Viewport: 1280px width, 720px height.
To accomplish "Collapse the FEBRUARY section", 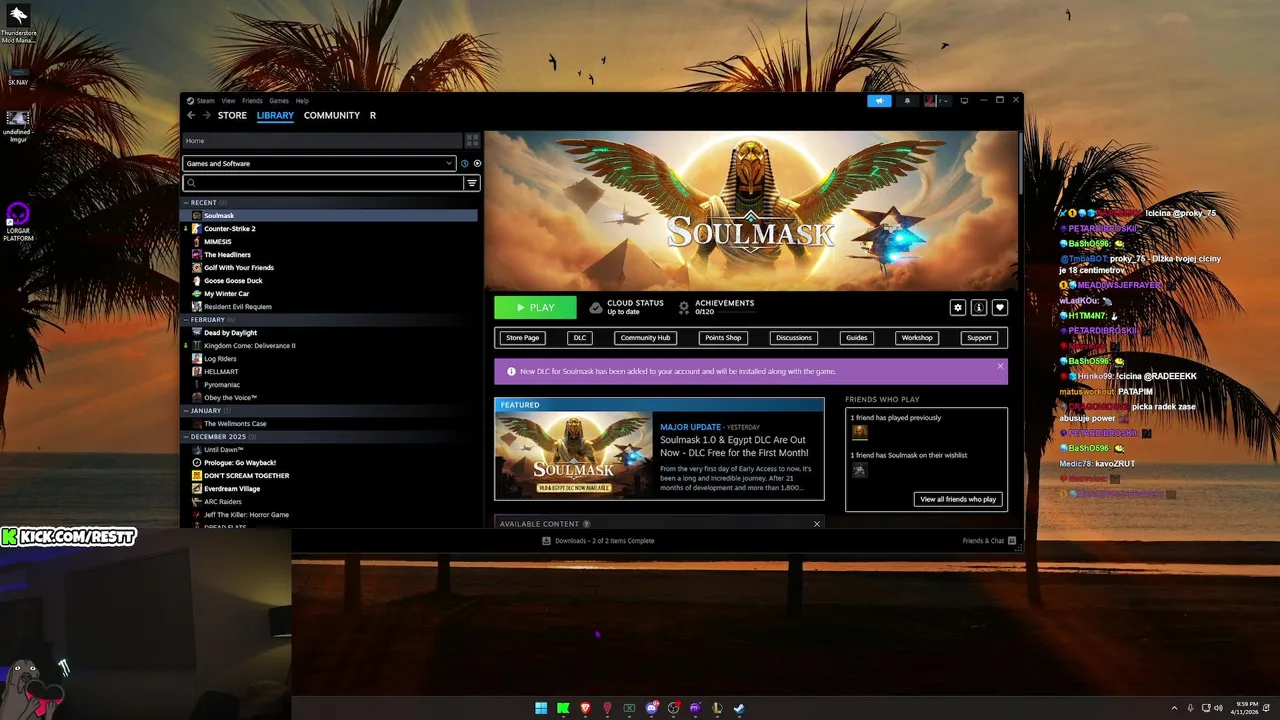I will [x=186, y=320].
